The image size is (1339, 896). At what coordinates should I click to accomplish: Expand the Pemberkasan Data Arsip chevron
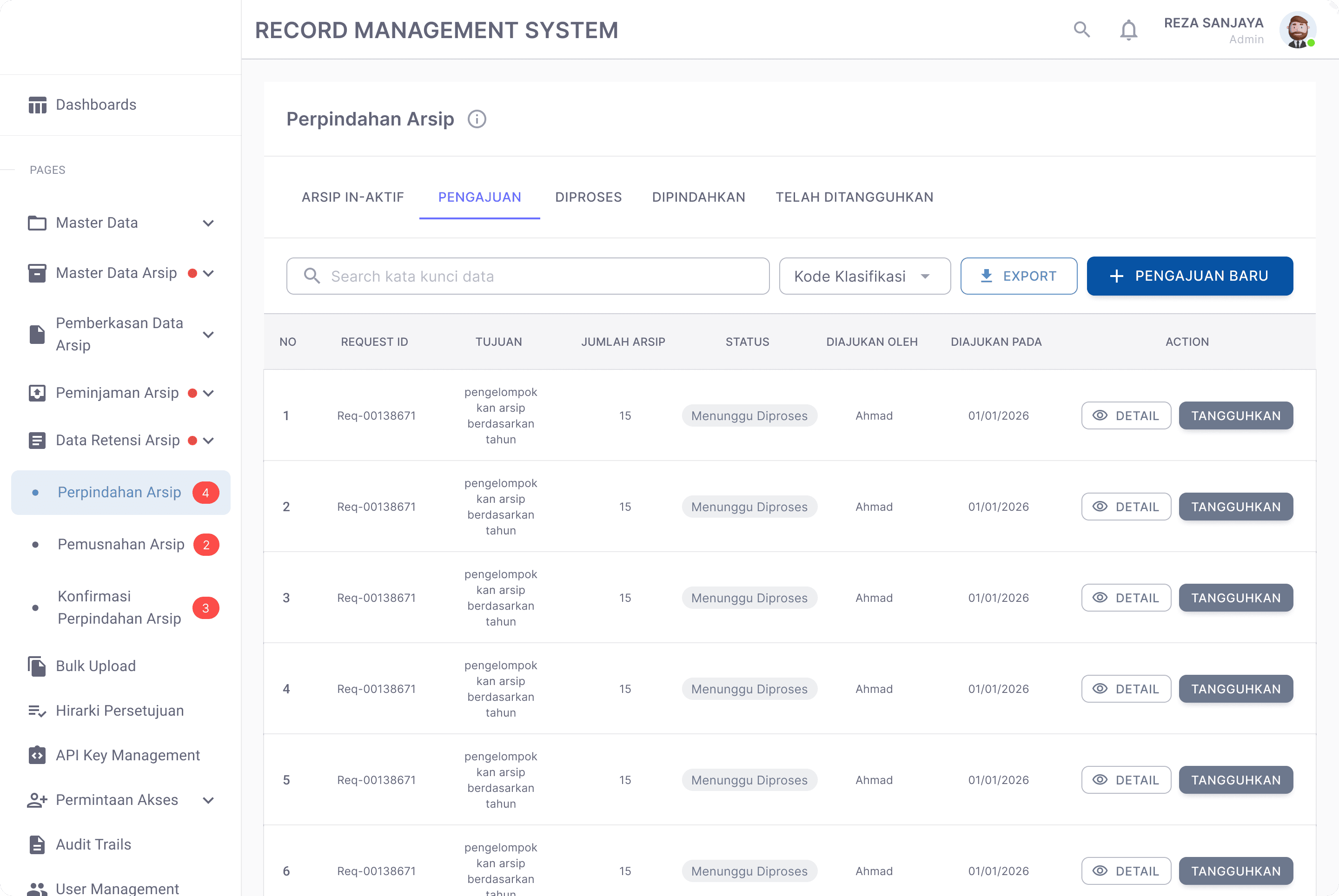[209, 335]
